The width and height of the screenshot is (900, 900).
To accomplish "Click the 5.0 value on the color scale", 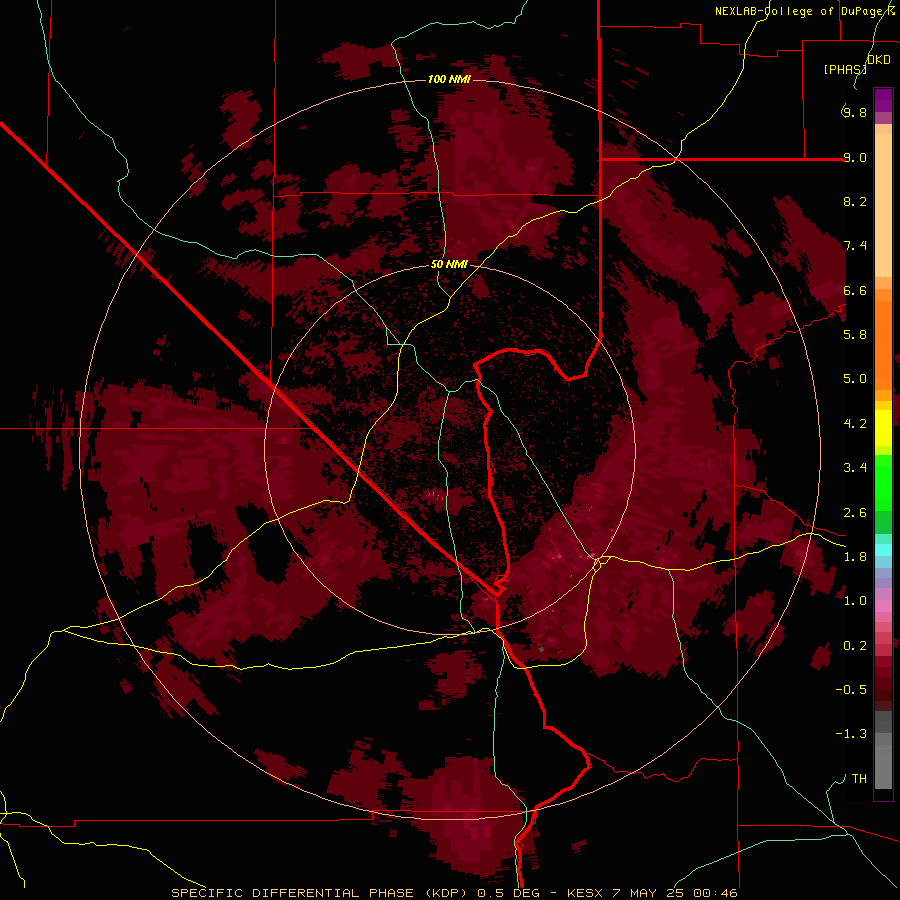I will [855, 379].
